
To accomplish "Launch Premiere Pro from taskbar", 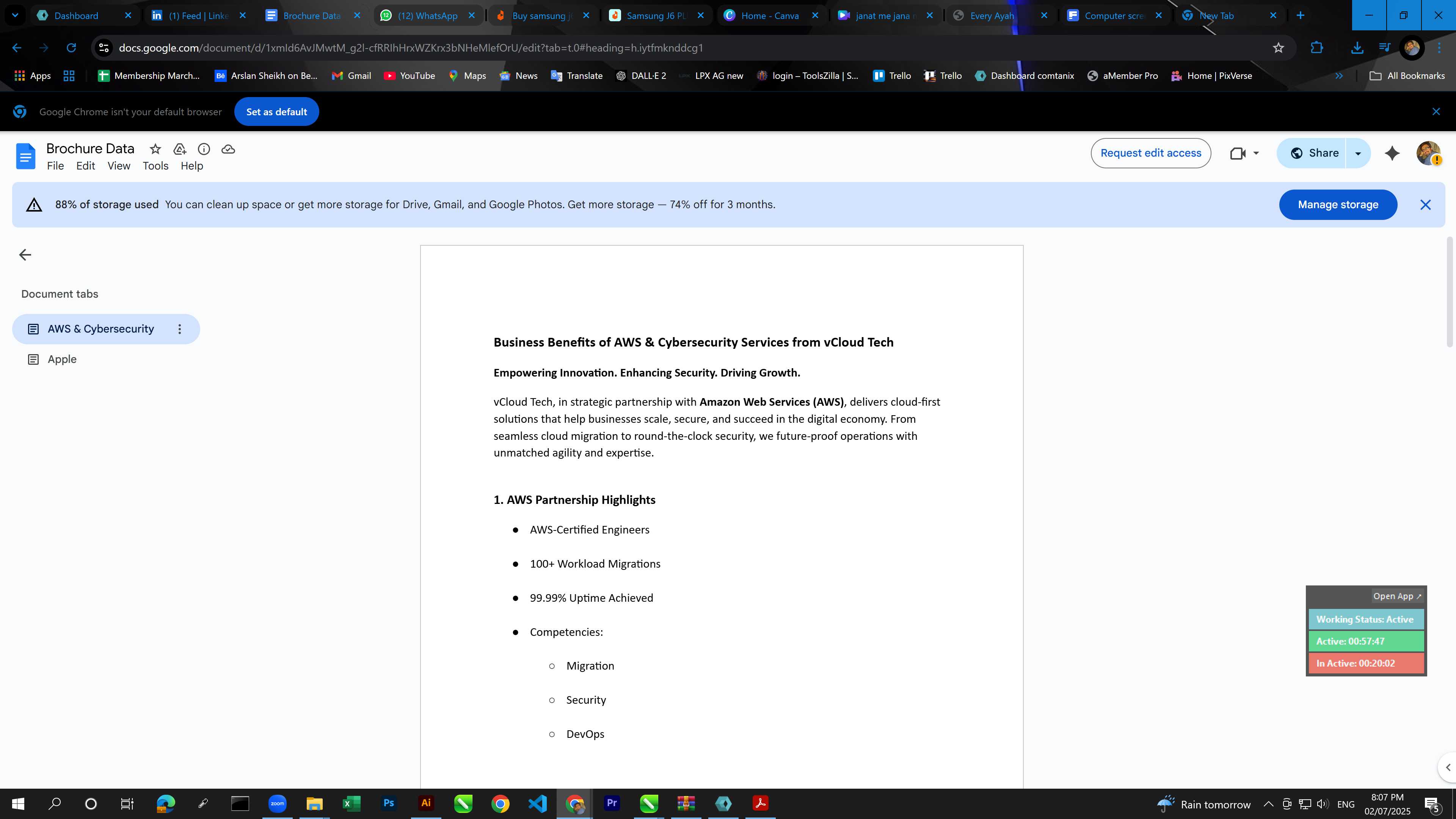I will (x=612, y=803).
